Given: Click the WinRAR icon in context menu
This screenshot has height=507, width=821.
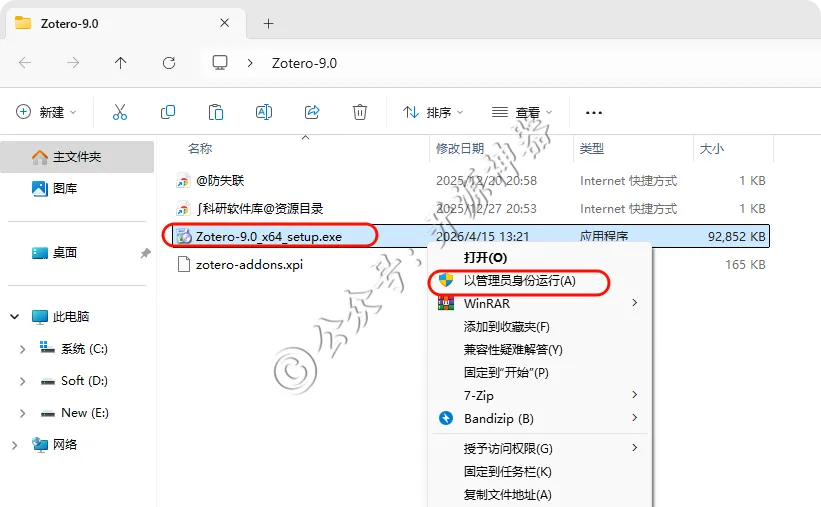Looking at the screenshot, I should (x=446, y=303).
